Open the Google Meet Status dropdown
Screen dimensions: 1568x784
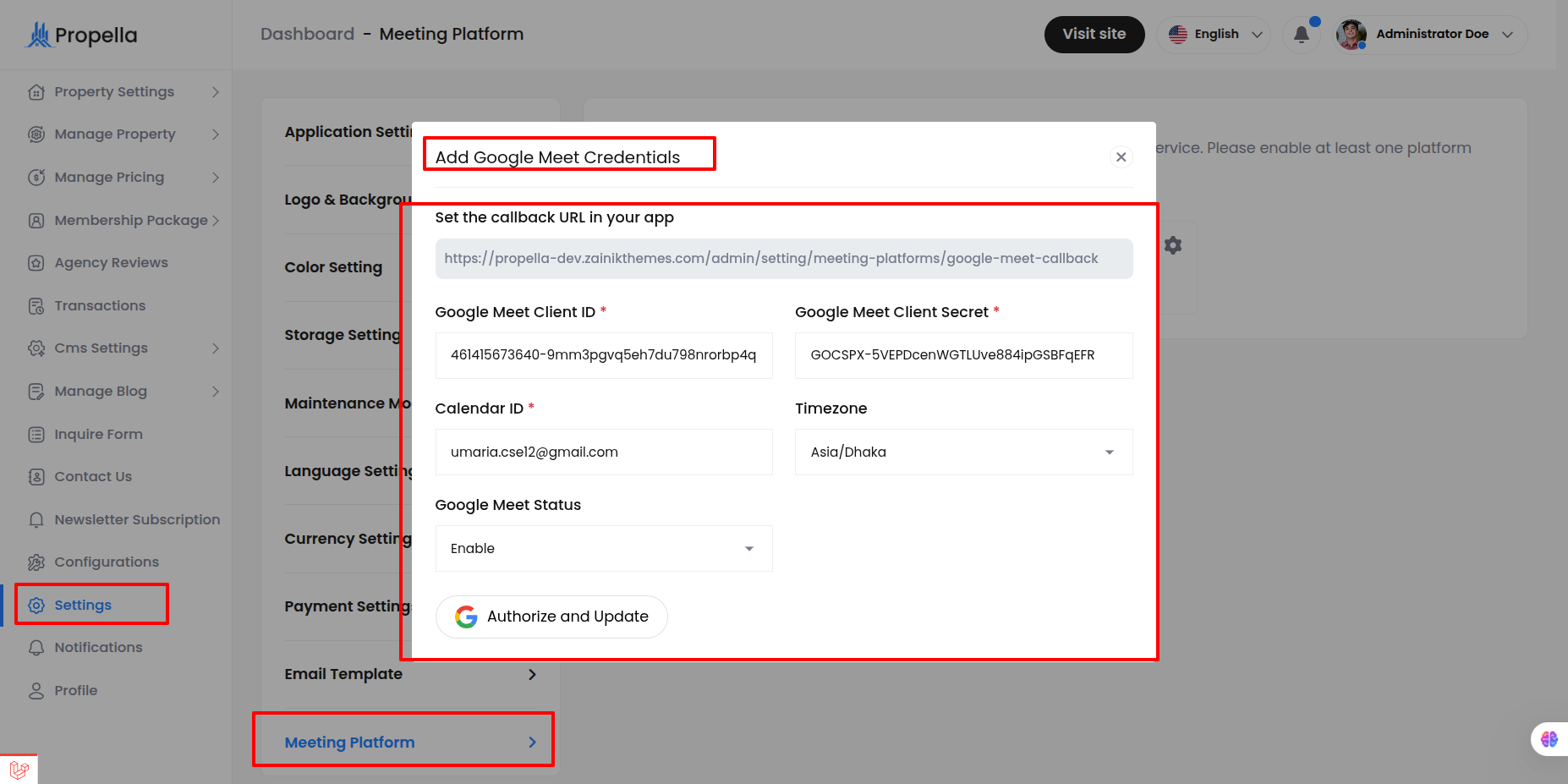click(x=604, y=548)
